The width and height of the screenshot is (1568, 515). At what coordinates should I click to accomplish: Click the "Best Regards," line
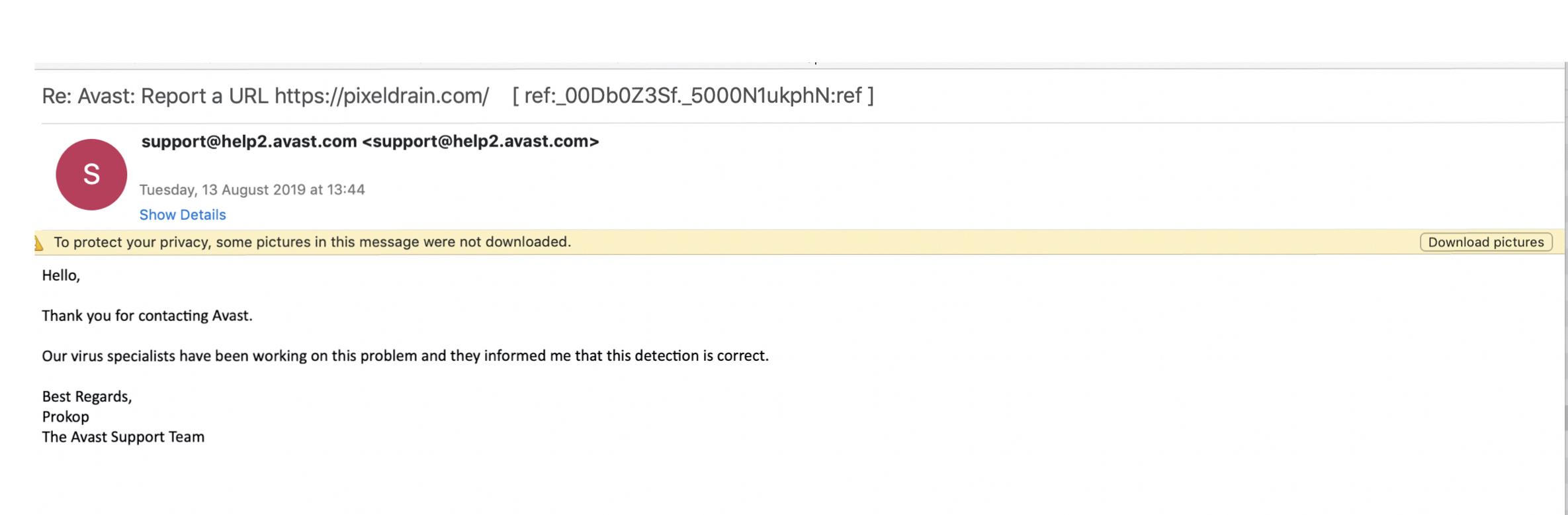(x=87, y=397)
